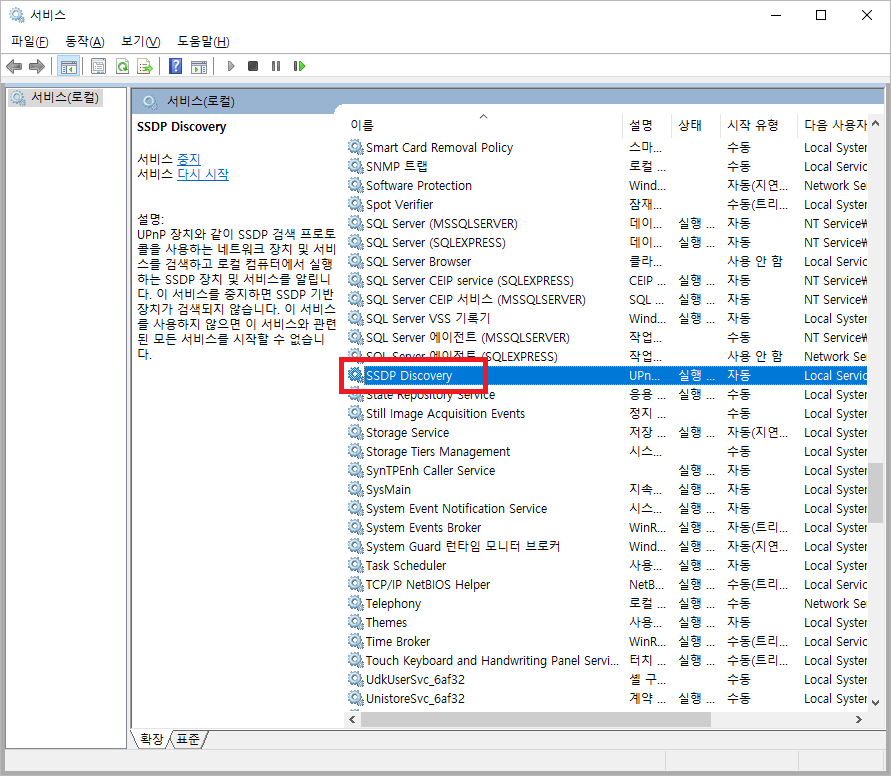Click gear icon of SQL Server Browser row
The width and height of the screenshot is (891, 776).
coord(356,261)
